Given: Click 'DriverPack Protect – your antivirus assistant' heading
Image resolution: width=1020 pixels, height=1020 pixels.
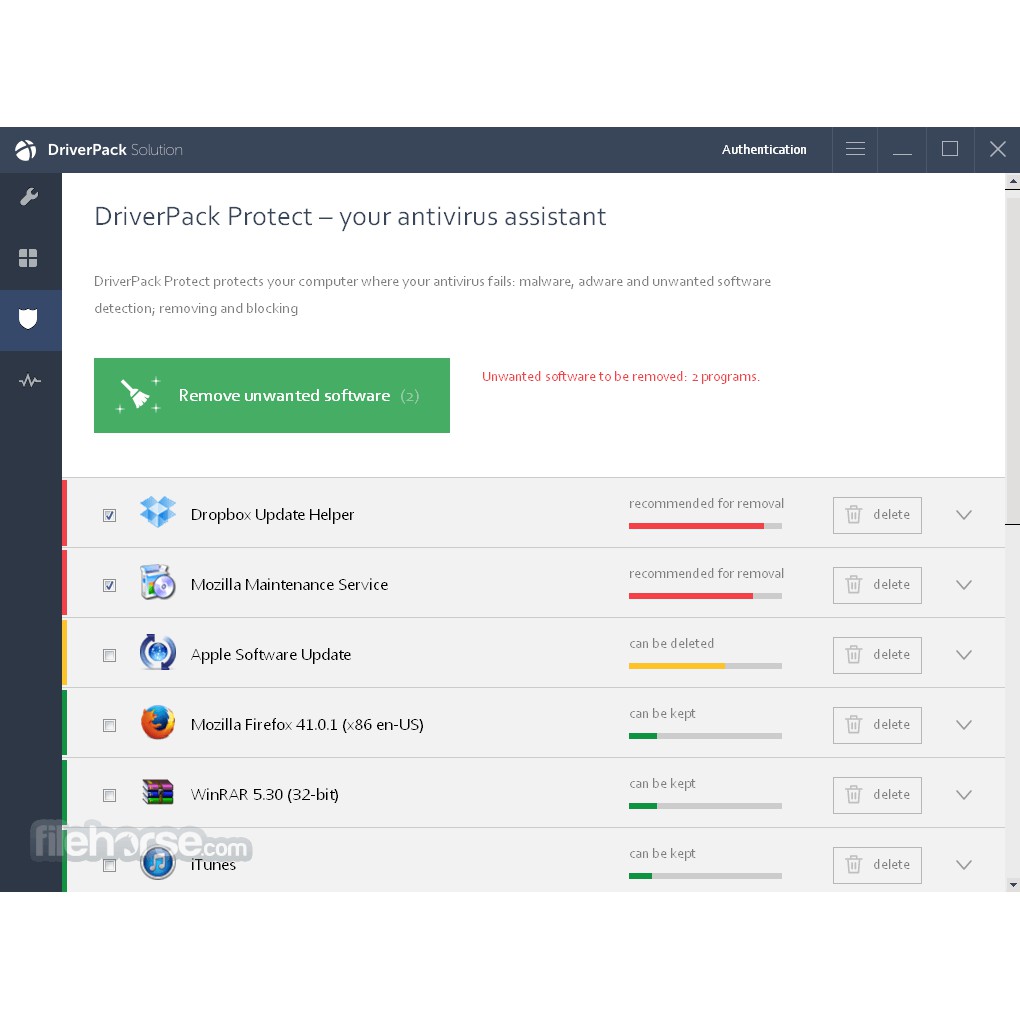Looking at the screenshot, I should 350,217.
